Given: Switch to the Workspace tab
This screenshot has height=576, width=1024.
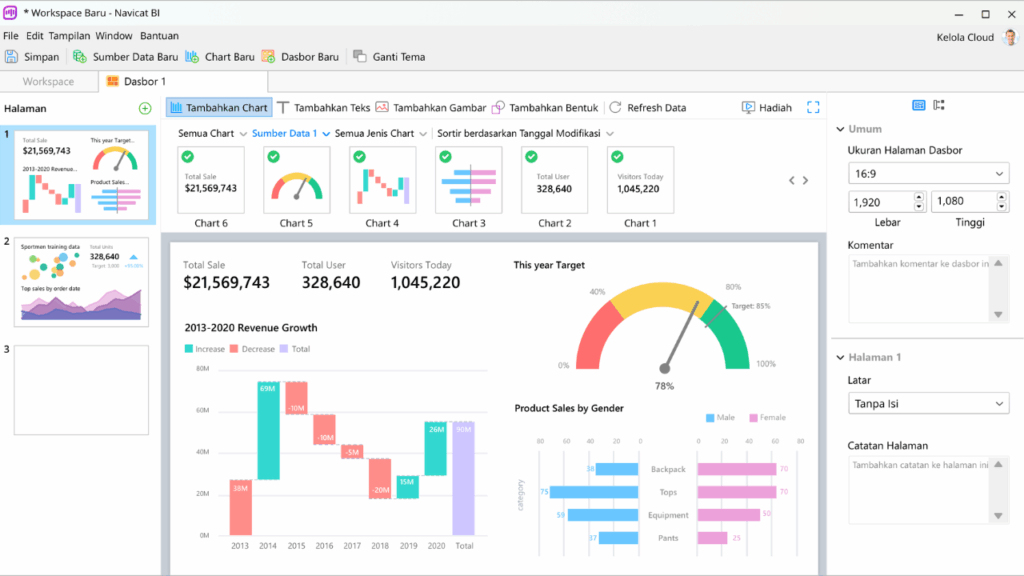Looking at the screenshot, I should (48, 81).
